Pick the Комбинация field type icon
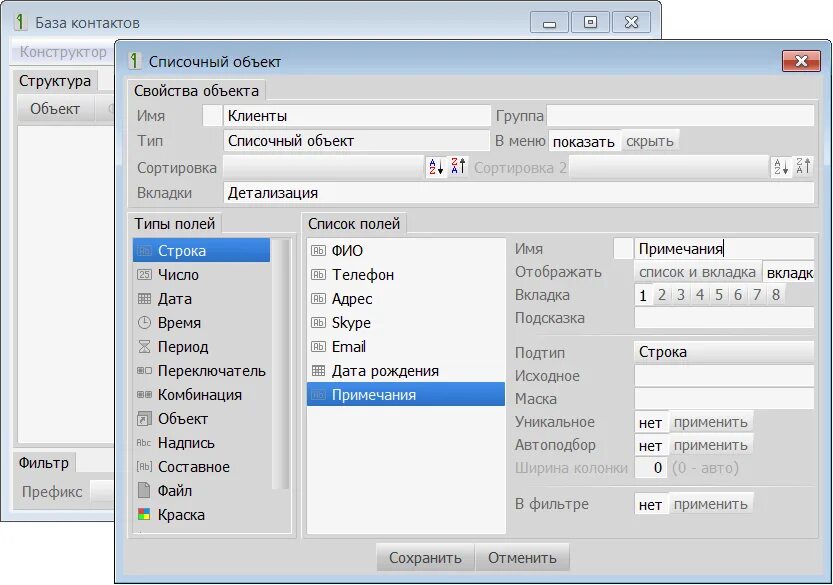 click(x=144, y=394)
